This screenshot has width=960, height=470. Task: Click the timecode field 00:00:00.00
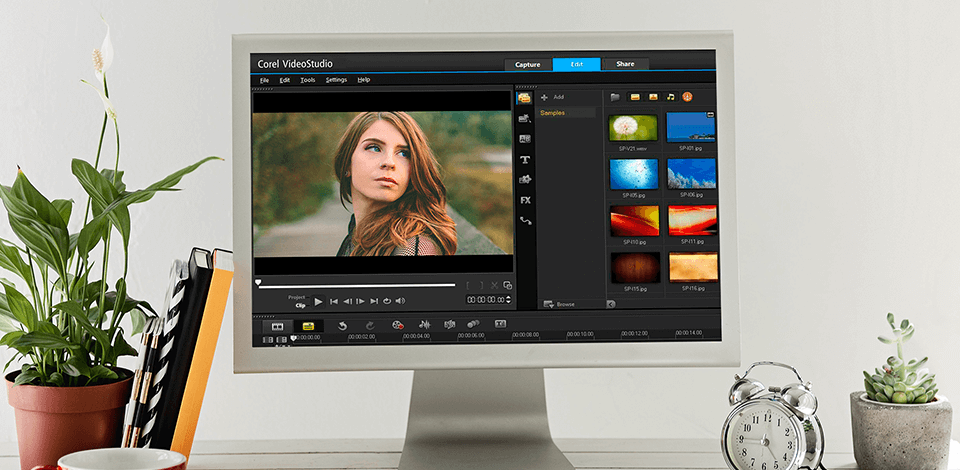pyautogui.click(x=485, y=300)
